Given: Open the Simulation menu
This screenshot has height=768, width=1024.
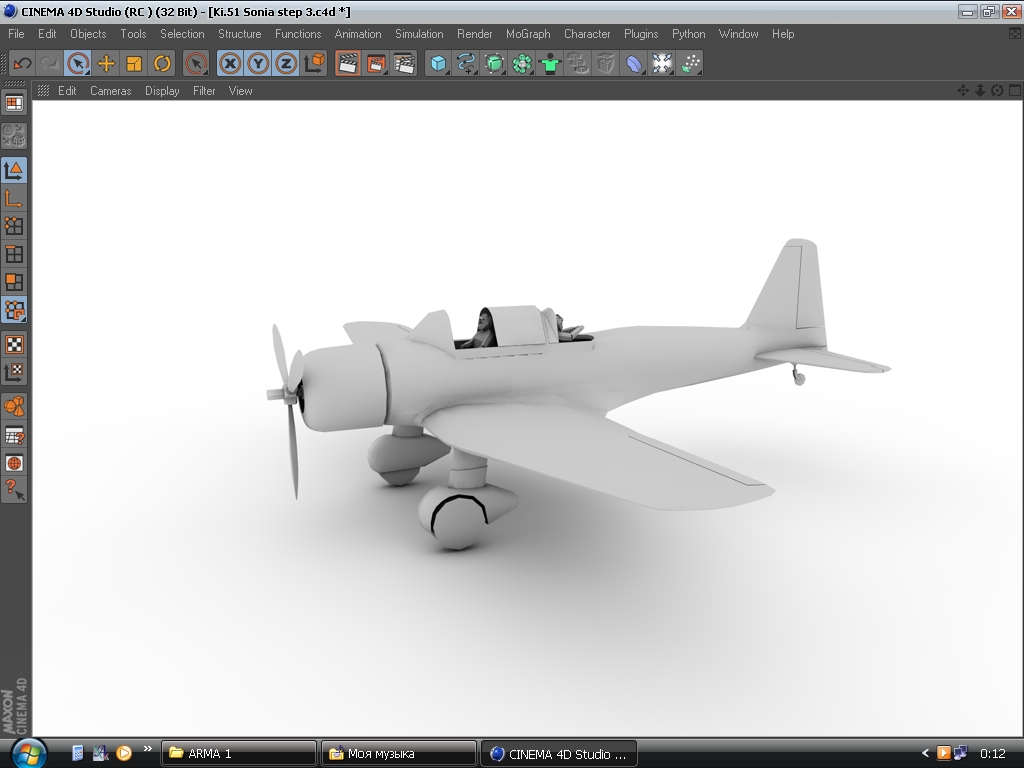Looking at the screenshot, I should [x=419, y=34].
